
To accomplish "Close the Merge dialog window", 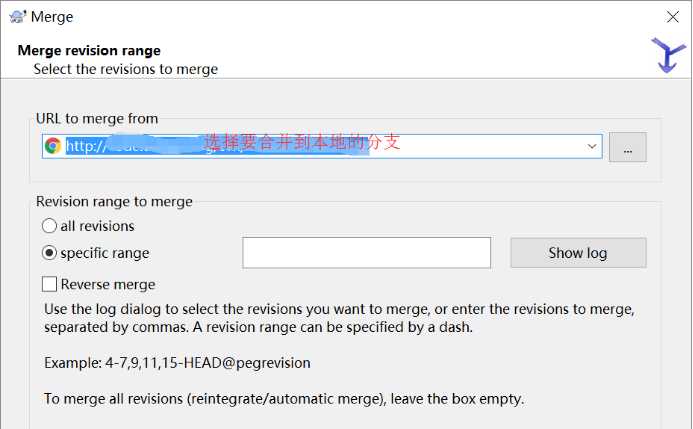I will pyautogui.click(x=673, y=17).
